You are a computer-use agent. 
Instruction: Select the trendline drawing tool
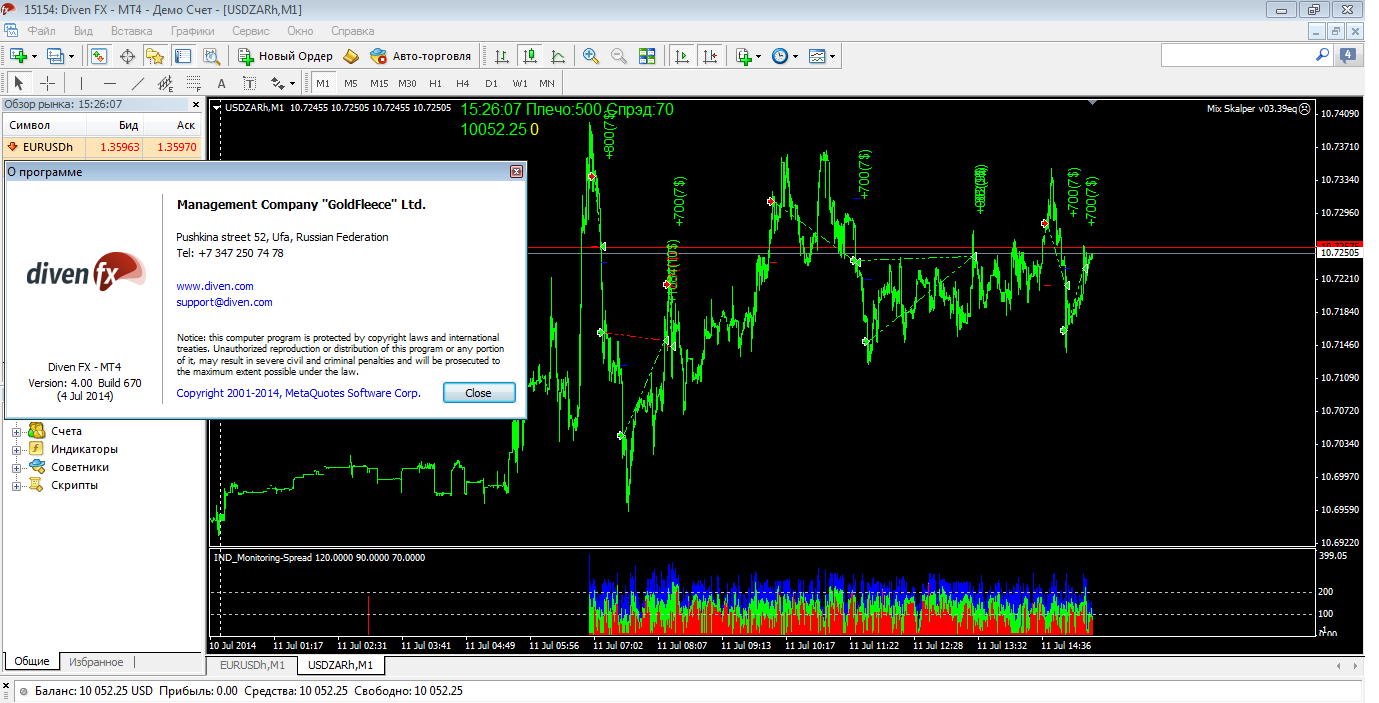[x=138, y=83]
